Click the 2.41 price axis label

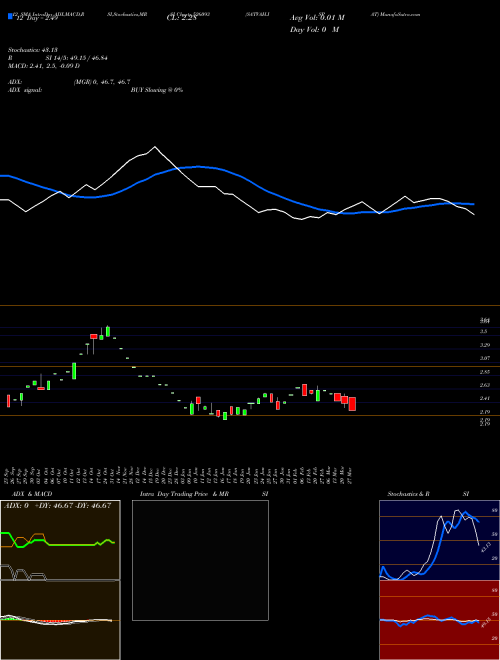(x=485, y=398)
